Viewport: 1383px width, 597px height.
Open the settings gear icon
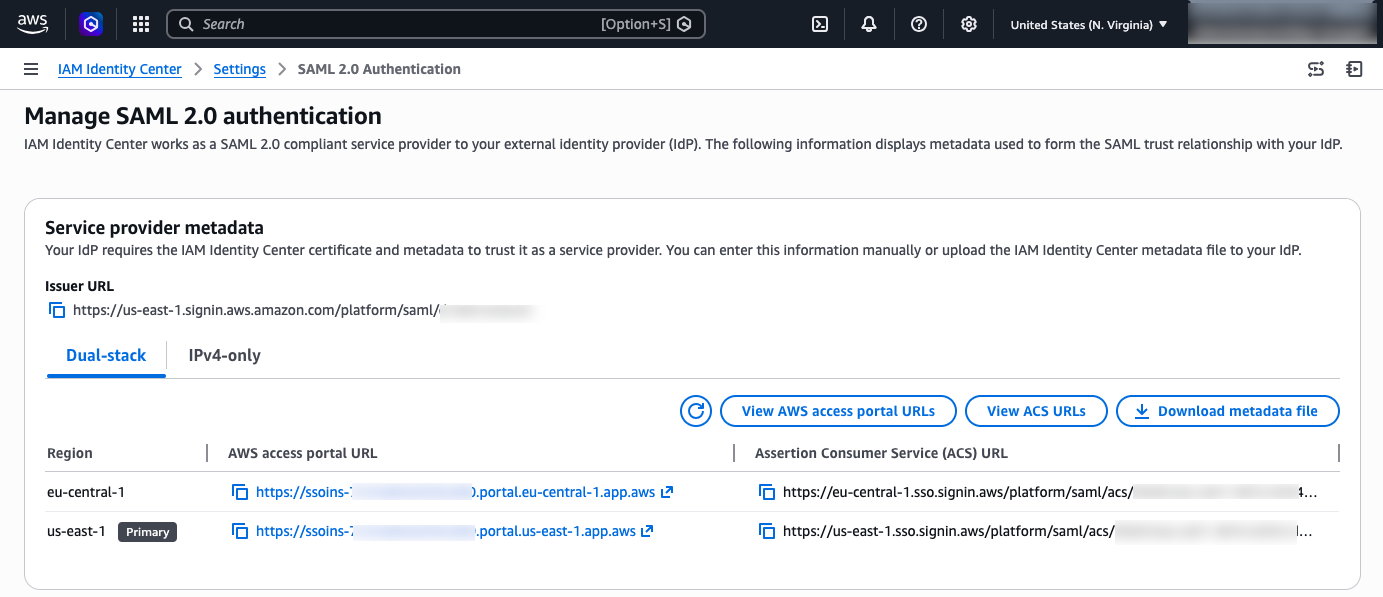coord(968,24)
